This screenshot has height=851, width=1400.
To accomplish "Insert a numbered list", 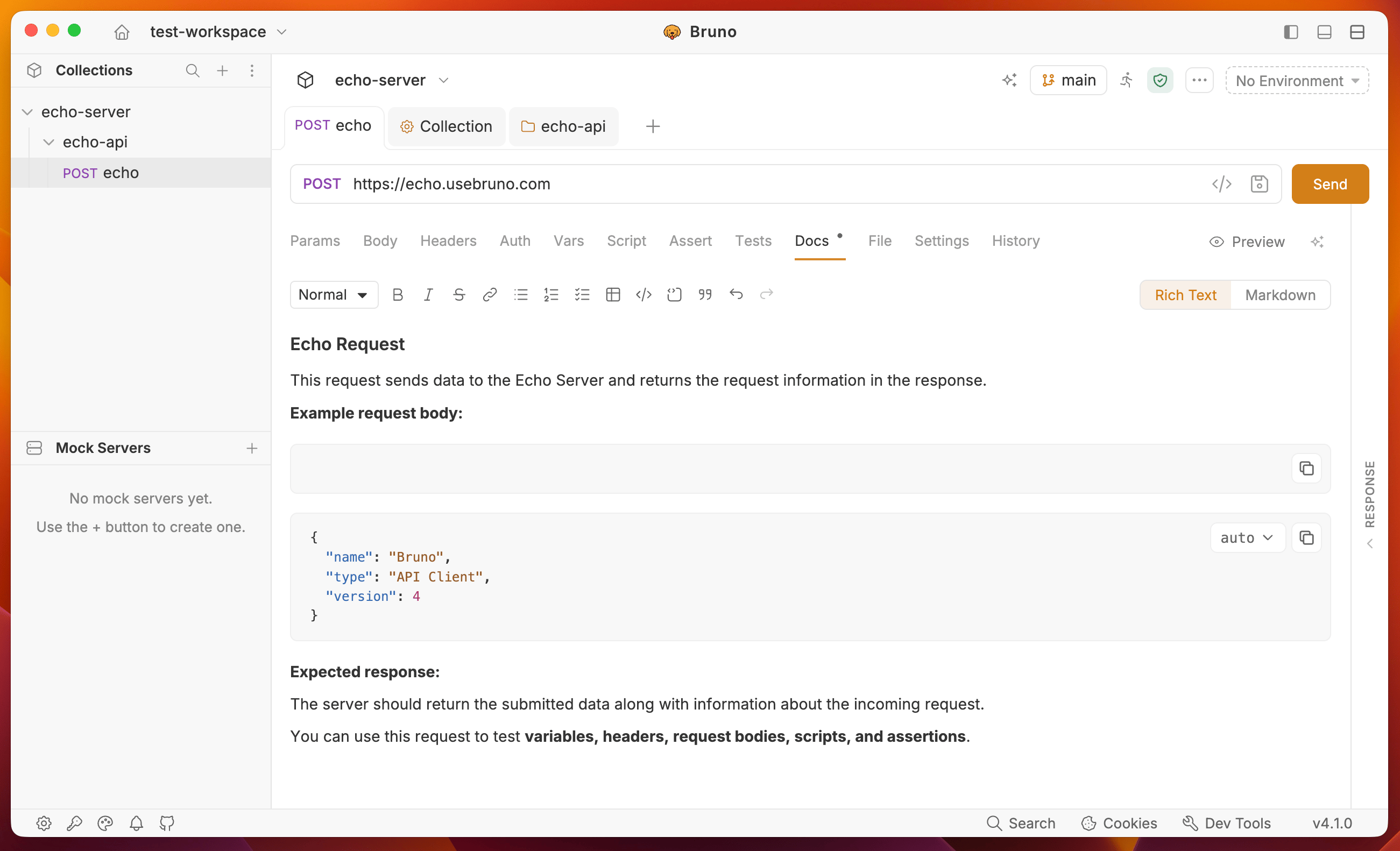I will 551,295.
